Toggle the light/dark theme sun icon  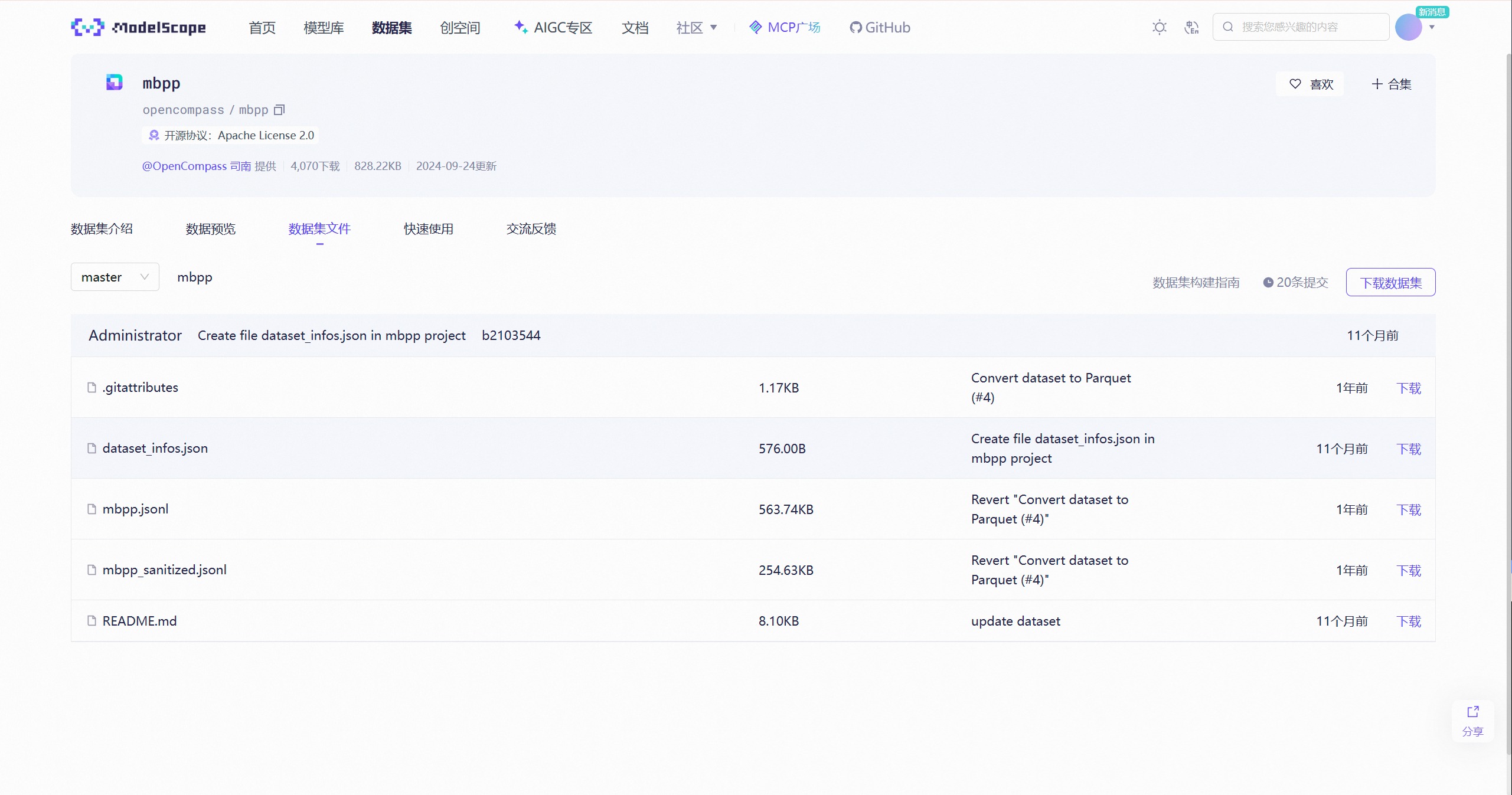[1160, 27]
